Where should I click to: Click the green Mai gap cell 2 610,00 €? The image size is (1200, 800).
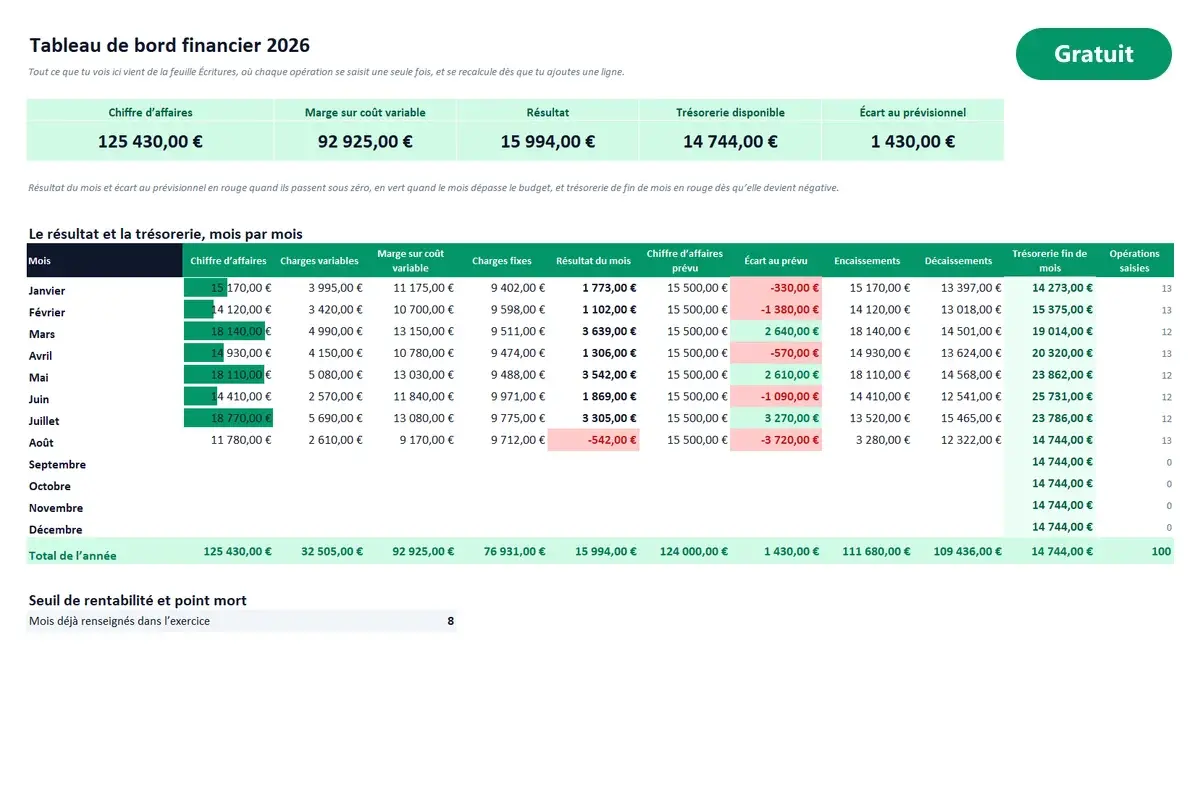tap(776, 375)
